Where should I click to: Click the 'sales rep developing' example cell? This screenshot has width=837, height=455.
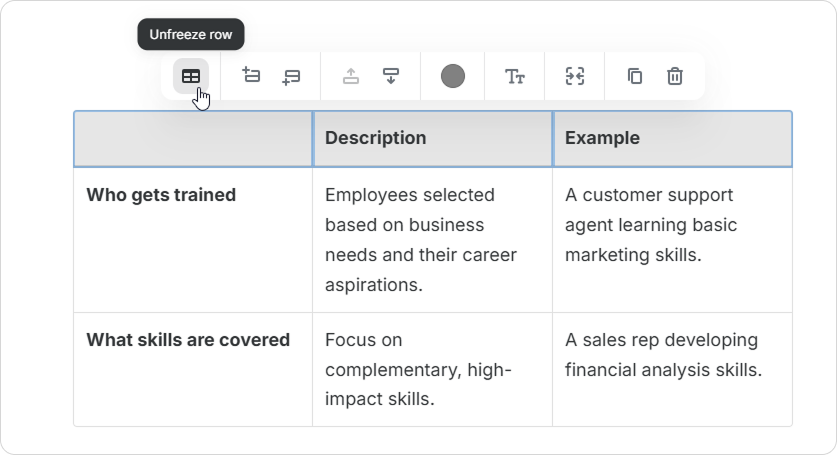tap(665, 355)
